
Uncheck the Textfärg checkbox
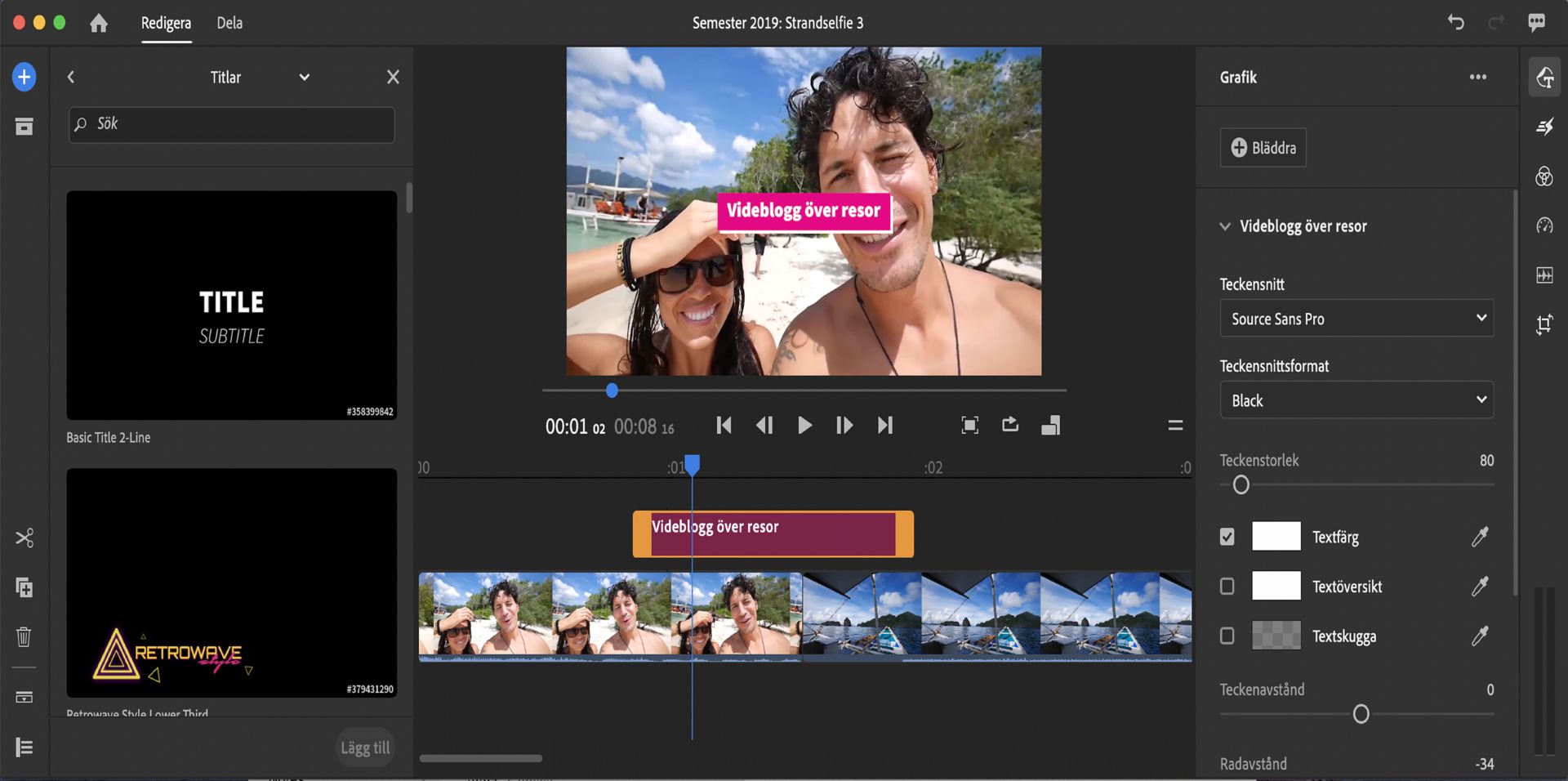[1227, 537]
